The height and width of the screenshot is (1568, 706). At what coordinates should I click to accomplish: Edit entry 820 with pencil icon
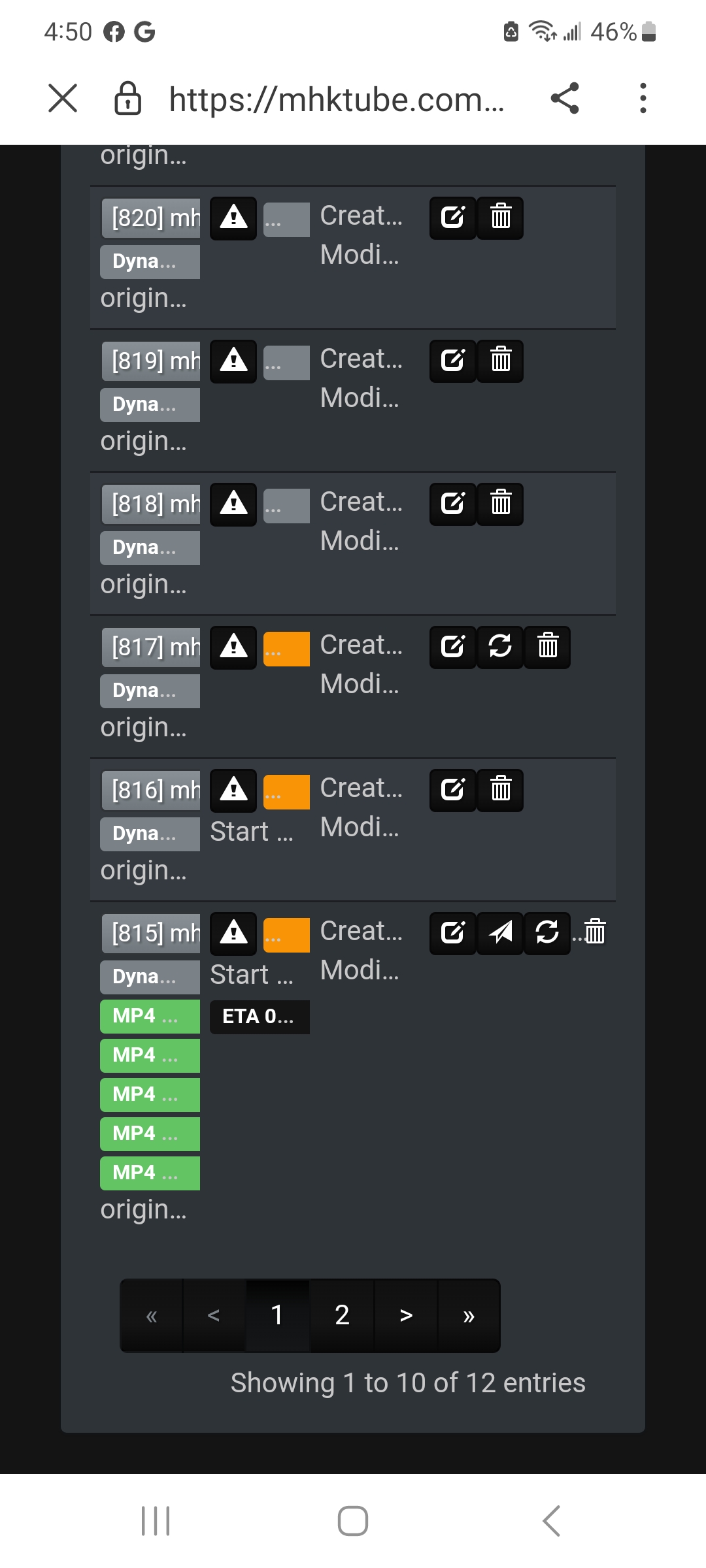pyautogui.click(x=452, y=218)
